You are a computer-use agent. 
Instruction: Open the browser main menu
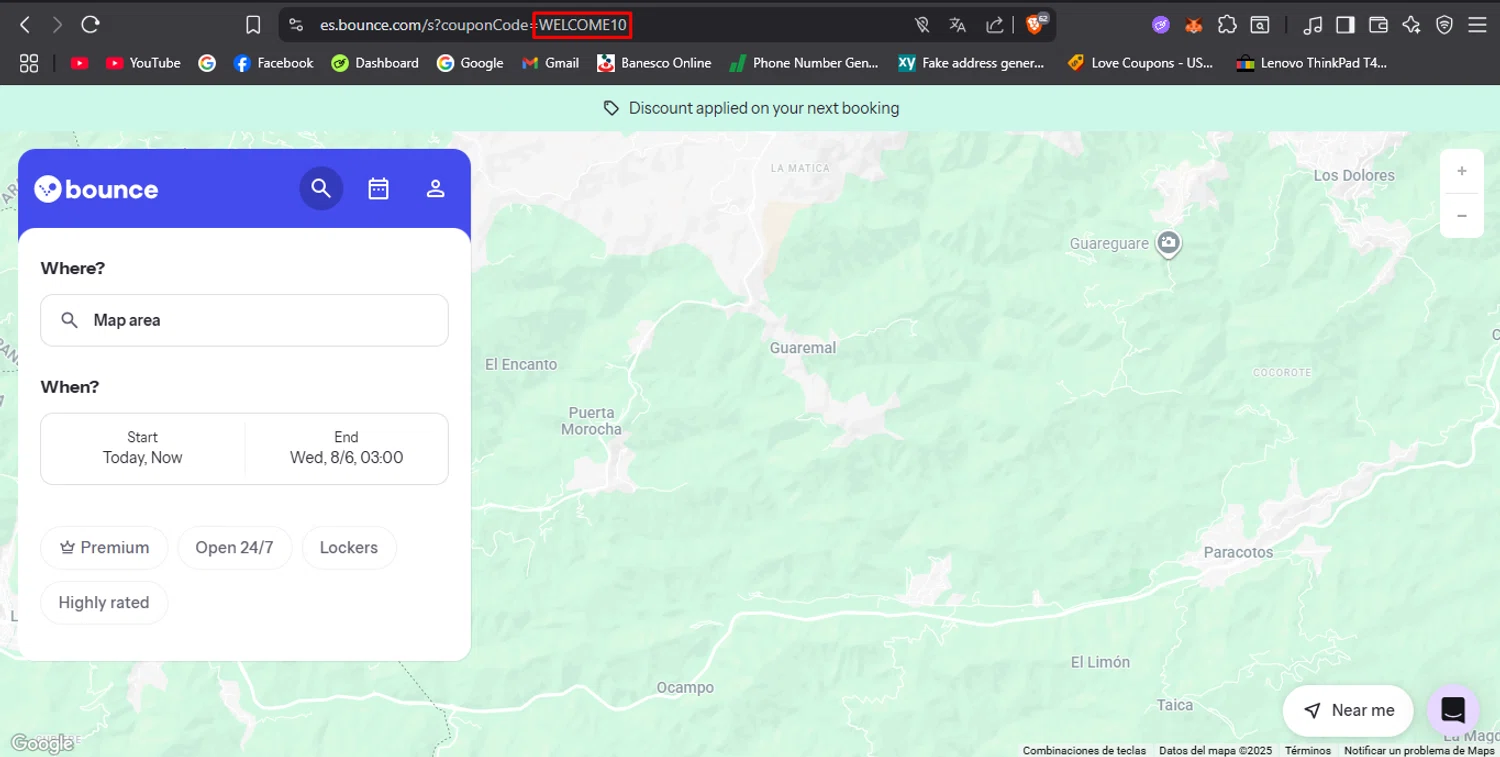1477,25
